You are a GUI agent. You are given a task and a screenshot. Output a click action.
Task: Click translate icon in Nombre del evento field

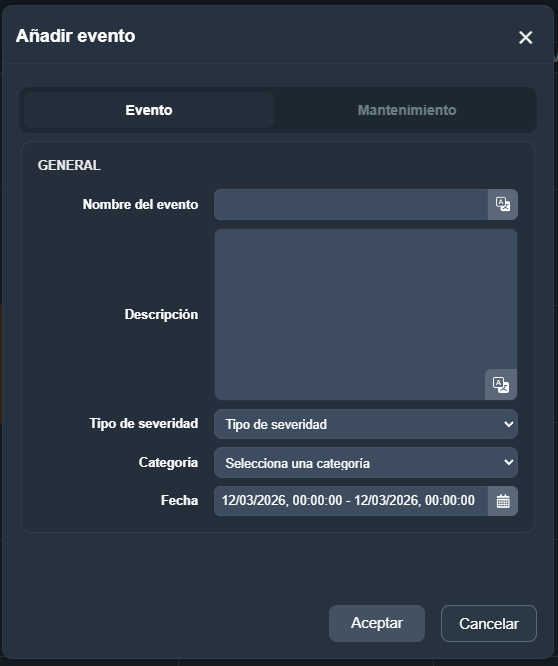(x=503, y=204)
